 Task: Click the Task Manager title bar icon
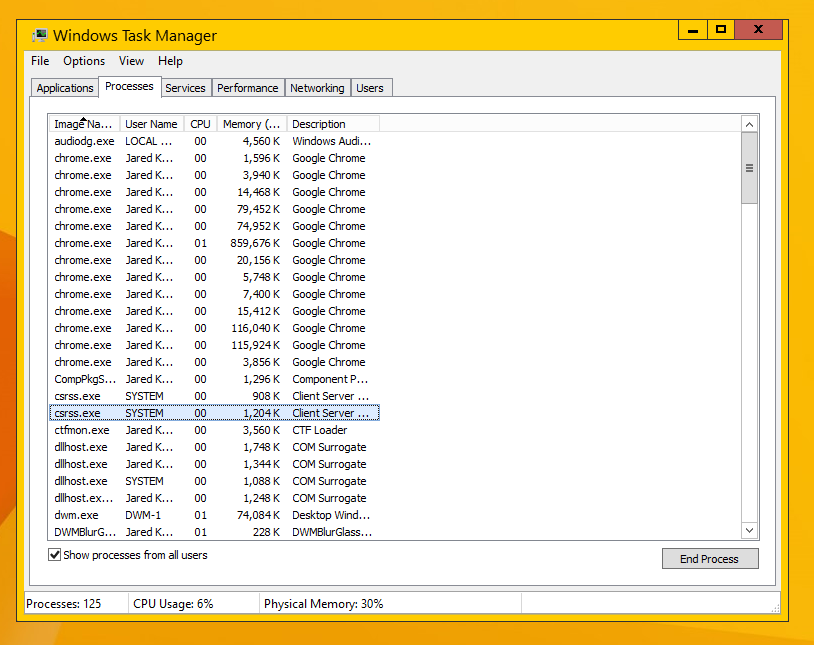[x=39, y=35]
